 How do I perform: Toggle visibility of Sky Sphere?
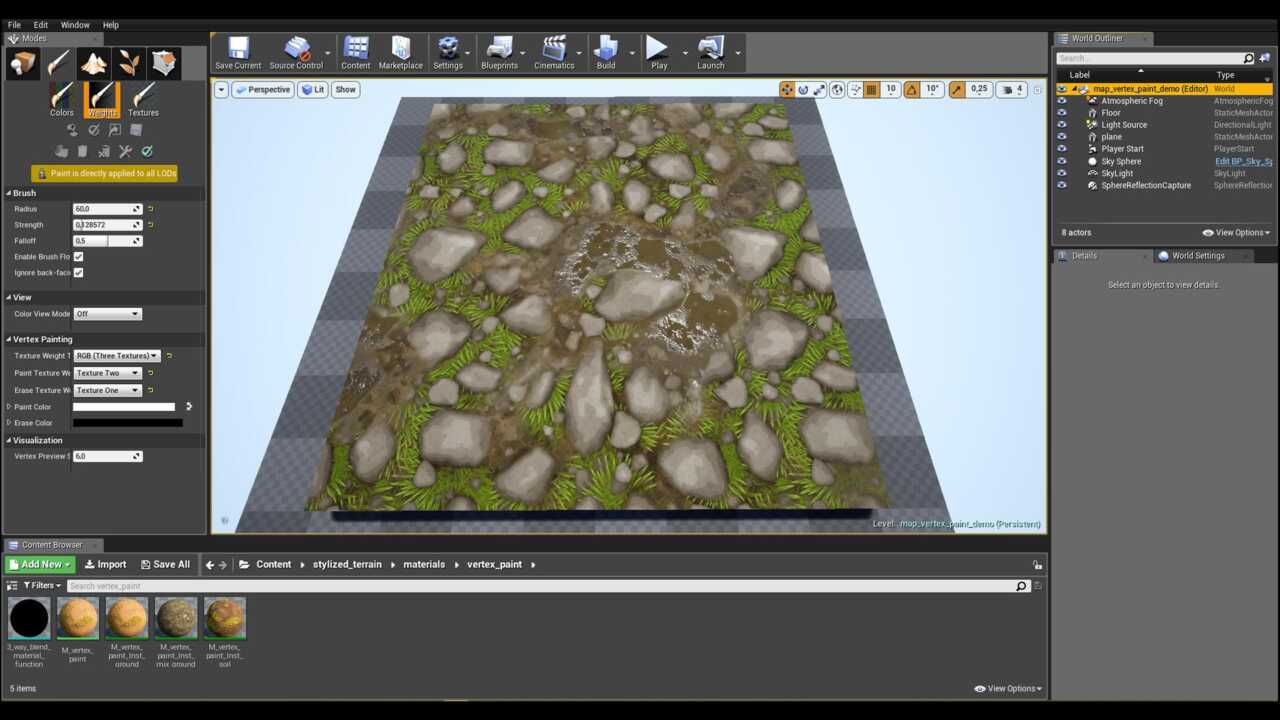pyautogui.click(x=1062, y=161)
